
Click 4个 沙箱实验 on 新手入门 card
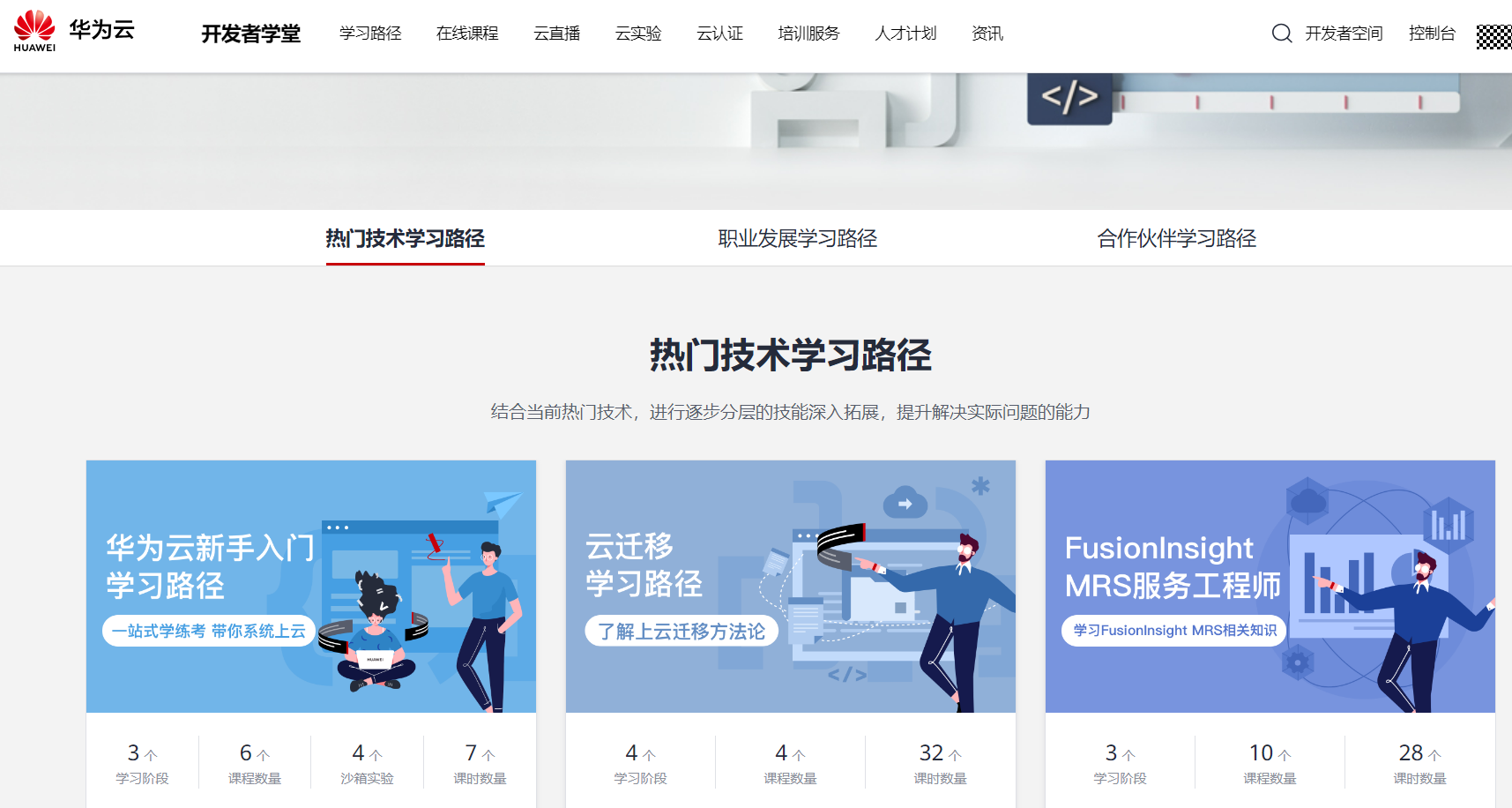point(367,764)
